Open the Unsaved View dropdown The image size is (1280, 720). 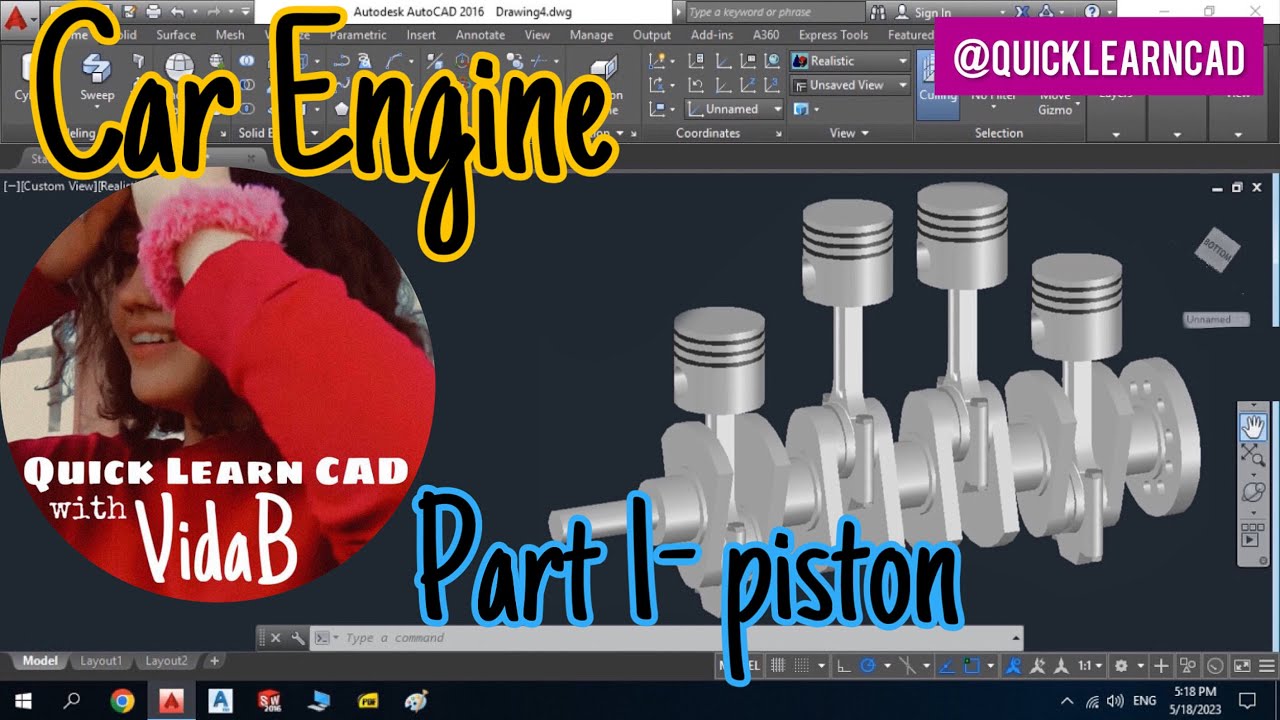point(850,85)
